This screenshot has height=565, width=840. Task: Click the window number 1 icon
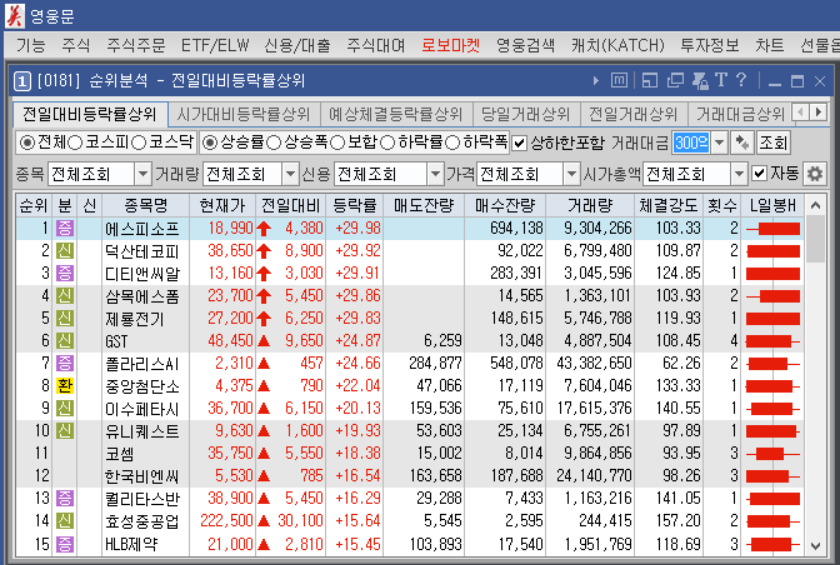point(21,81)
